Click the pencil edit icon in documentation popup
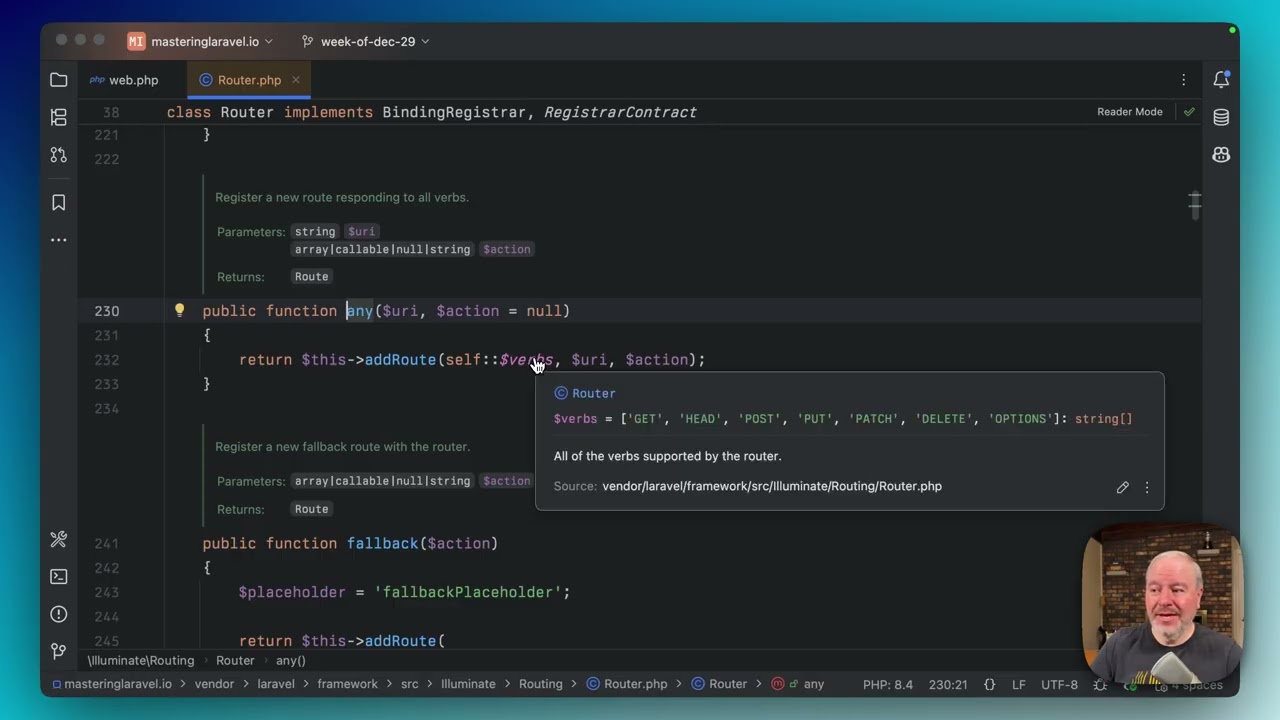This screenshot has height=720, width=1280. coord(1123,487)
